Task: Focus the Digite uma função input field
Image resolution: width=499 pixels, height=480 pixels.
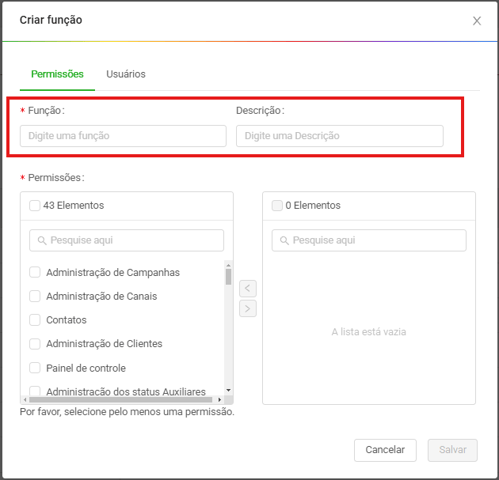Action: click(x=123, y=136)
